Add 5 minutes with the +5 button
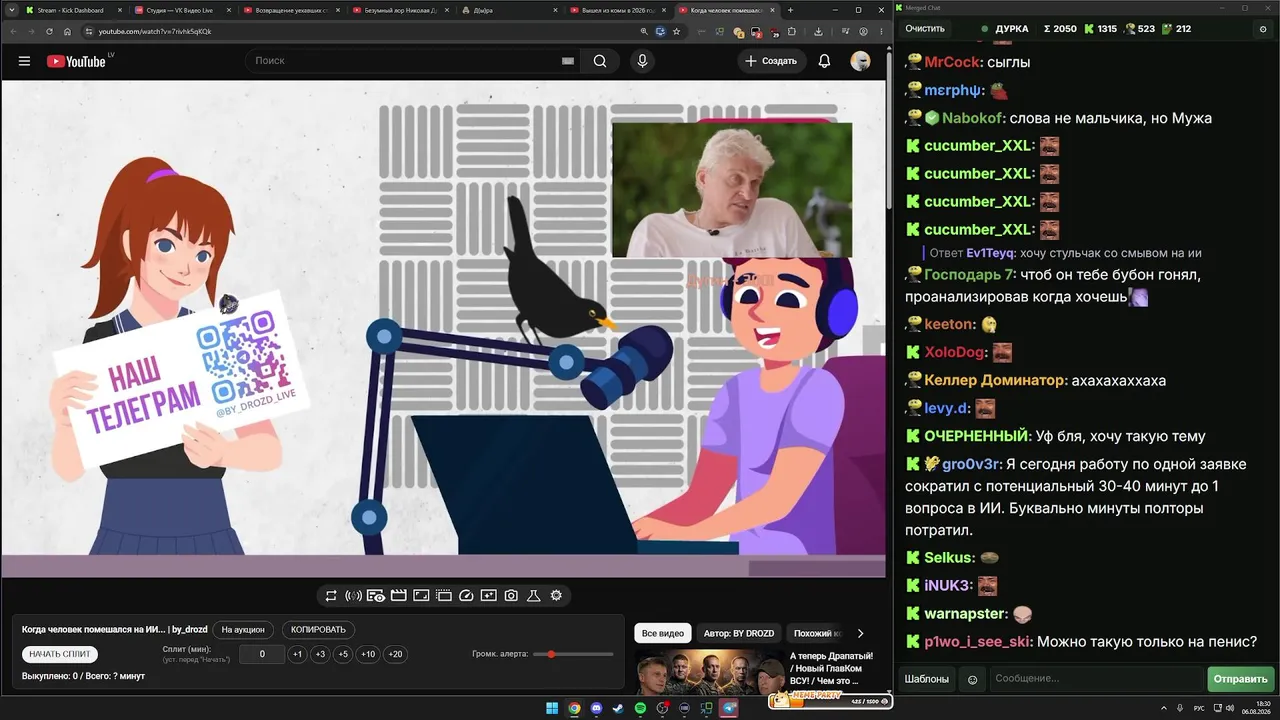 coord(343,654)
